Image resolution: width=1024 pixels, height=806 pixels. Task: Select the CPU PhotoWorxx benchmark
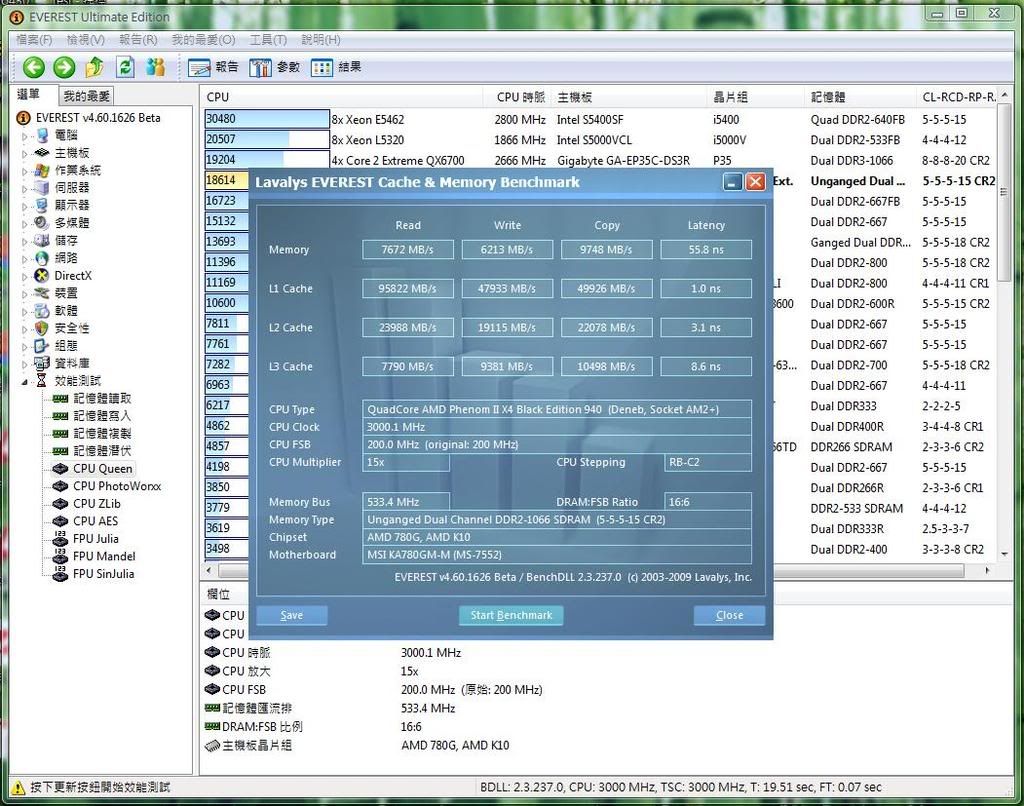(x=117, y=486)
